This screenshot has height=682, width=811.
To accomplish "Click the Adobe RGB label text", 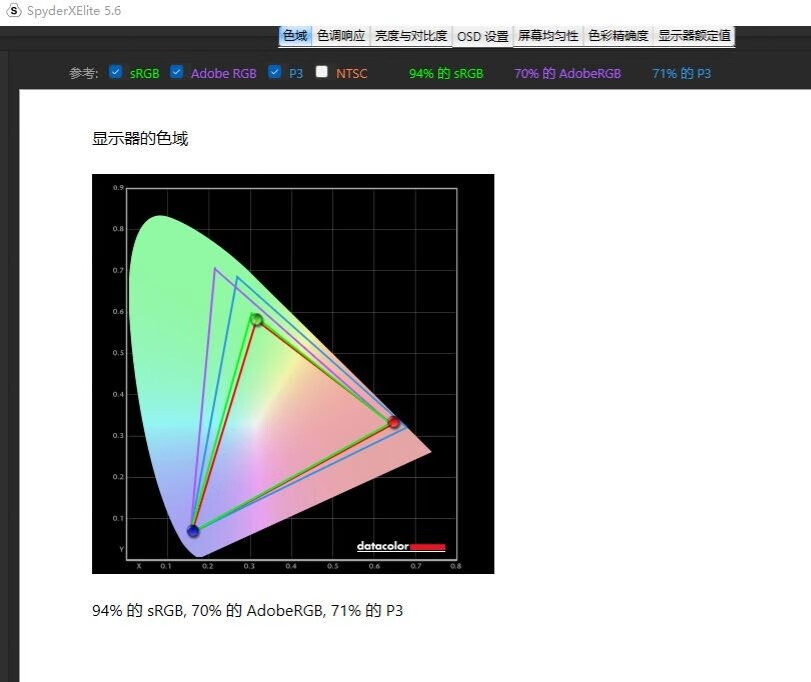I will [223, 73].
